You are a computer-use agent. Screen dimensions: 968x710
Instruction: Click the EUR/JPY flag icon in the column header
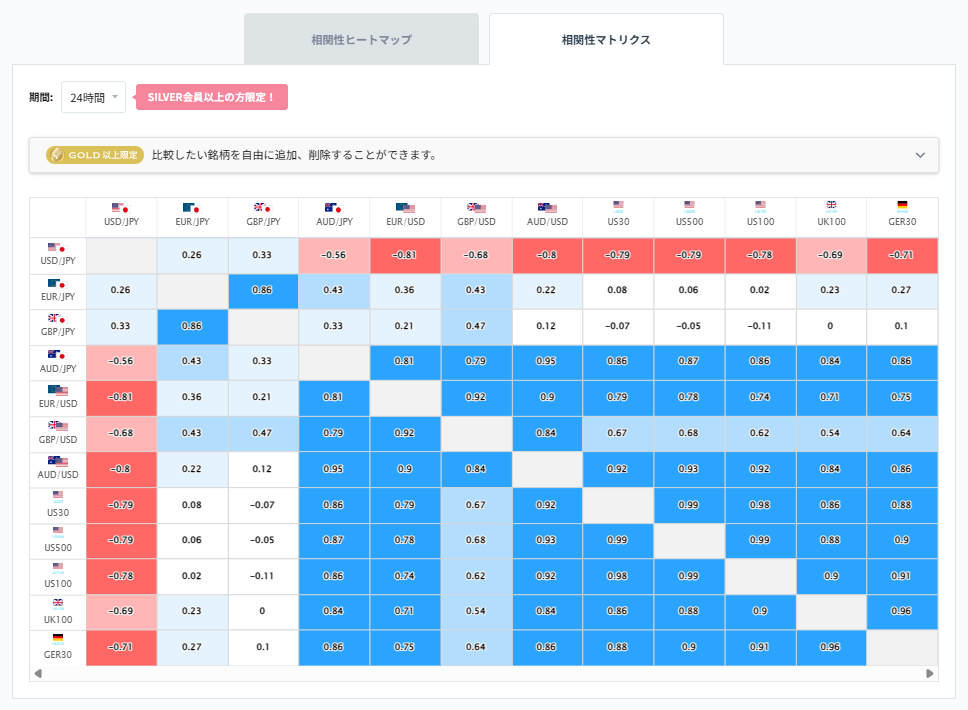tap(192, 207)
